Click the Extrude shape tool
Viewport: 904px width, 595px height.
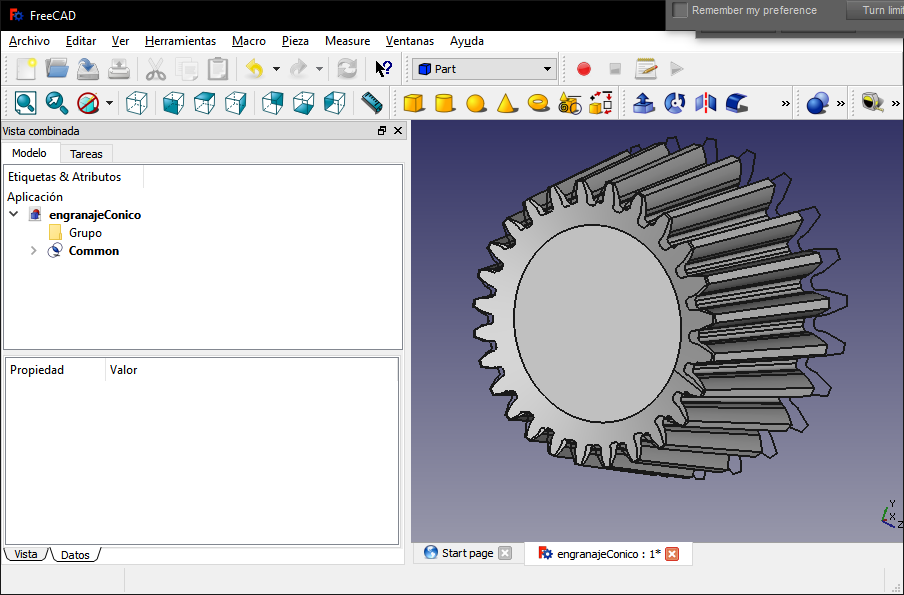point(645,103)
